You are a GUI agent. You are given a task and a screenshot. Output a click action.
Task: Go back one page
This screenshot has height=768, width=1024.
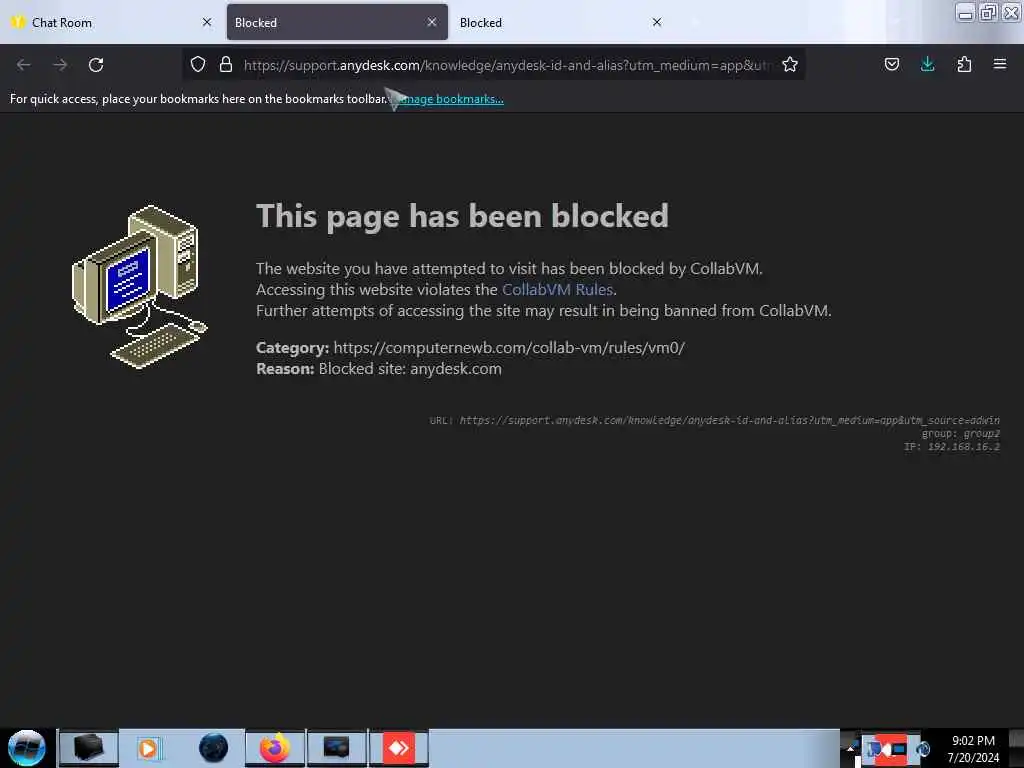[24, 65]
